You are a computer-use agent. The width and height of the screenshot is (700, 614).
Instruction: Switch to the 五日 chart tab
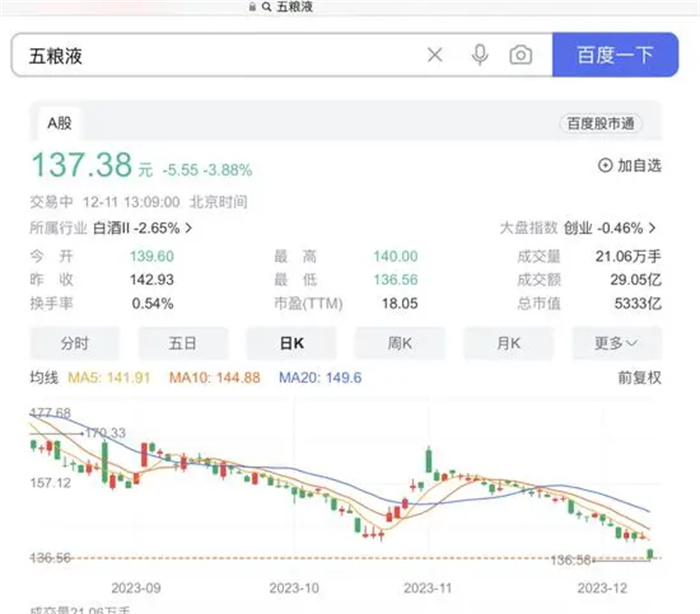click(x=183, y=343)
